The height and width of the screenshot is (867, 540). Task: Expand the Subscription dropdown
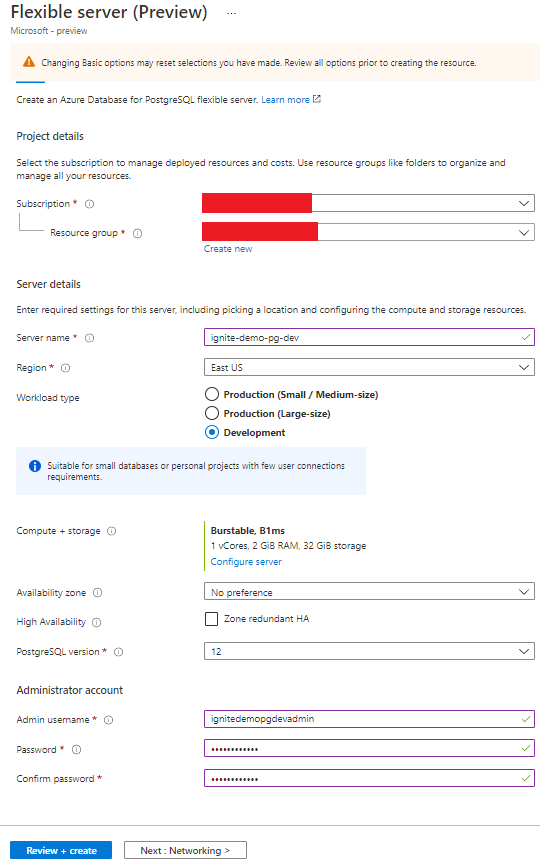coord(369,203)
